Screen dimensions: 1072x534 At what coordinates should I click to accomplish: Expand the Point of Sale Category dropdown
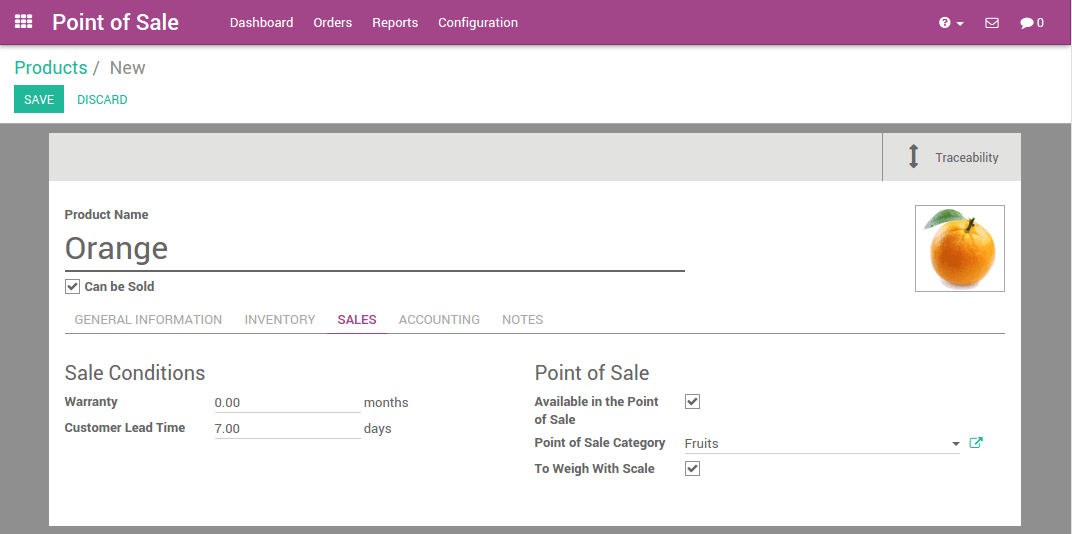point(956,444)
